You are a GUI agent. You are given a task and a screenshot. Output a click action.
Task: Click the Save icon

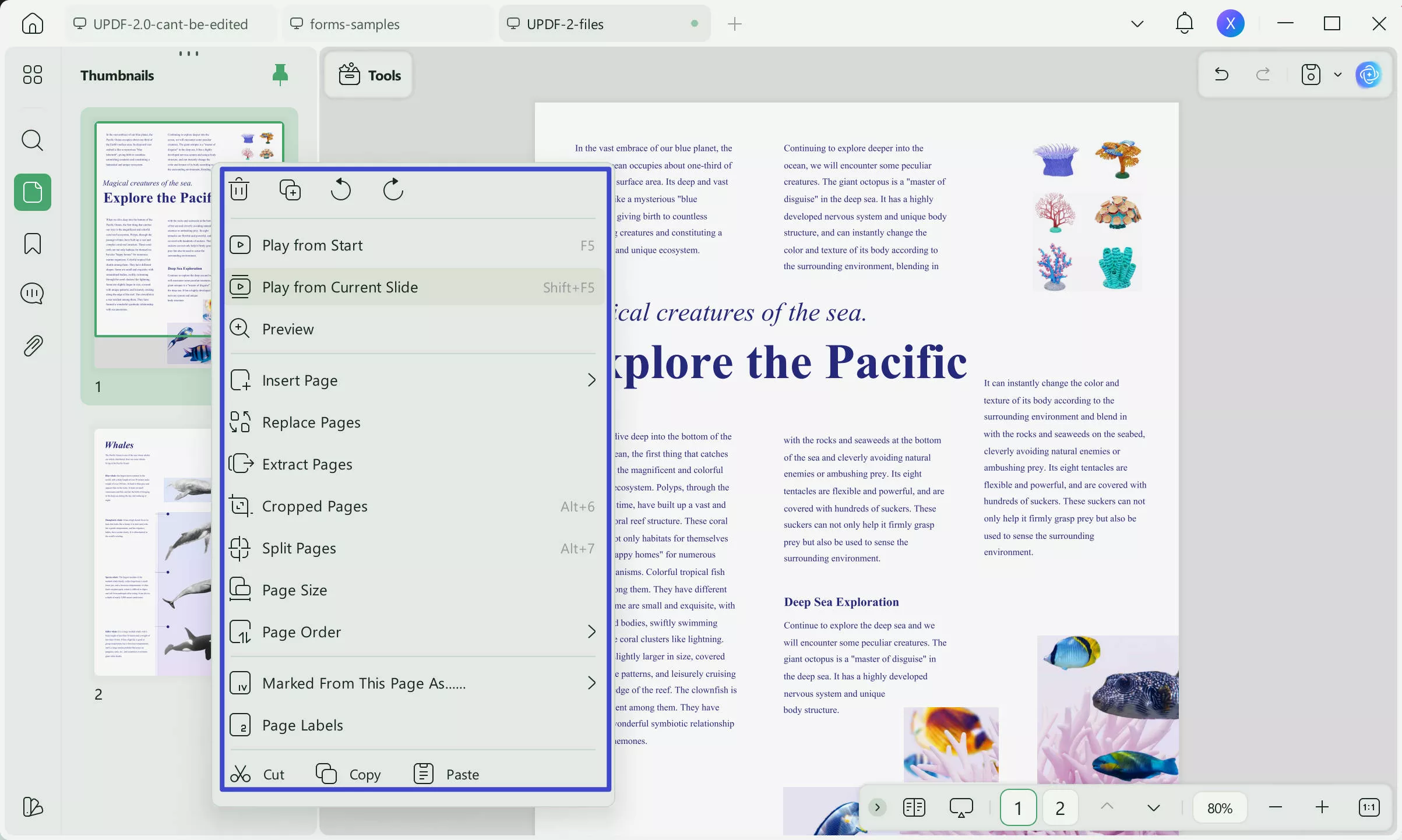(x=1310, y=75)
